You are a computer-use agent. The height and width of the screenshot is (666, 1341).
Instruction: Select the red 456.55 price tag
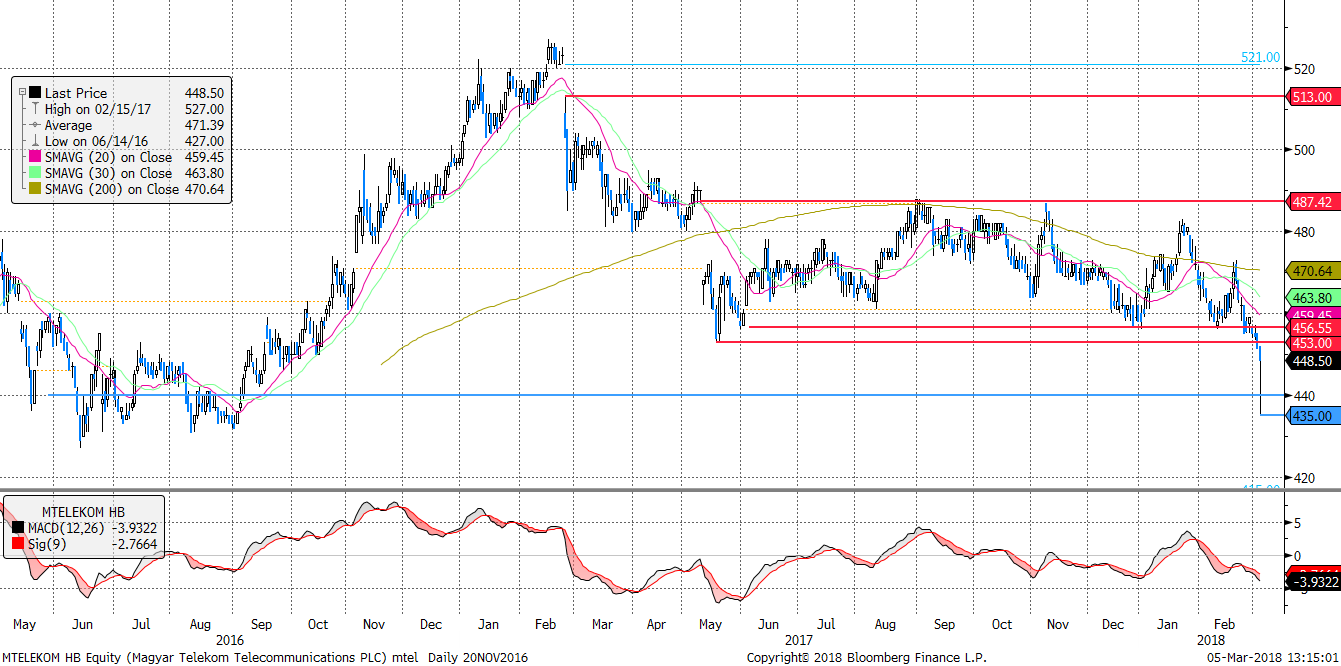(1312, 327)
